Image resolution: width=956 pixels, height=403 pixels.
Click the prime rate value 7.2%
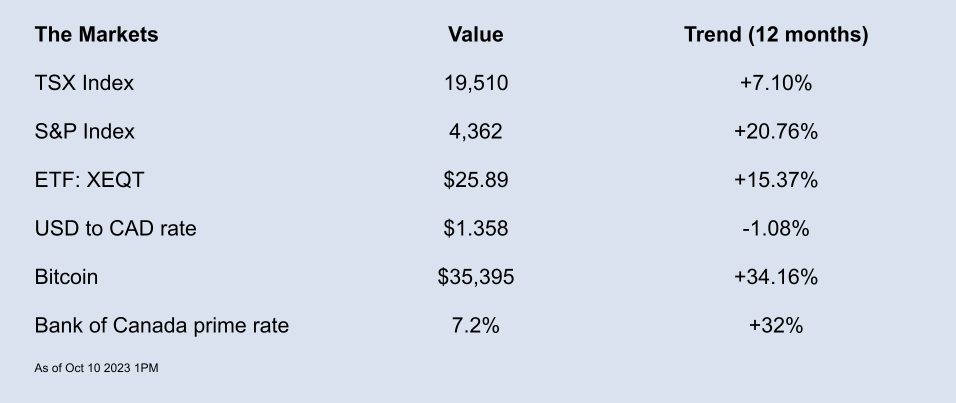476,326
